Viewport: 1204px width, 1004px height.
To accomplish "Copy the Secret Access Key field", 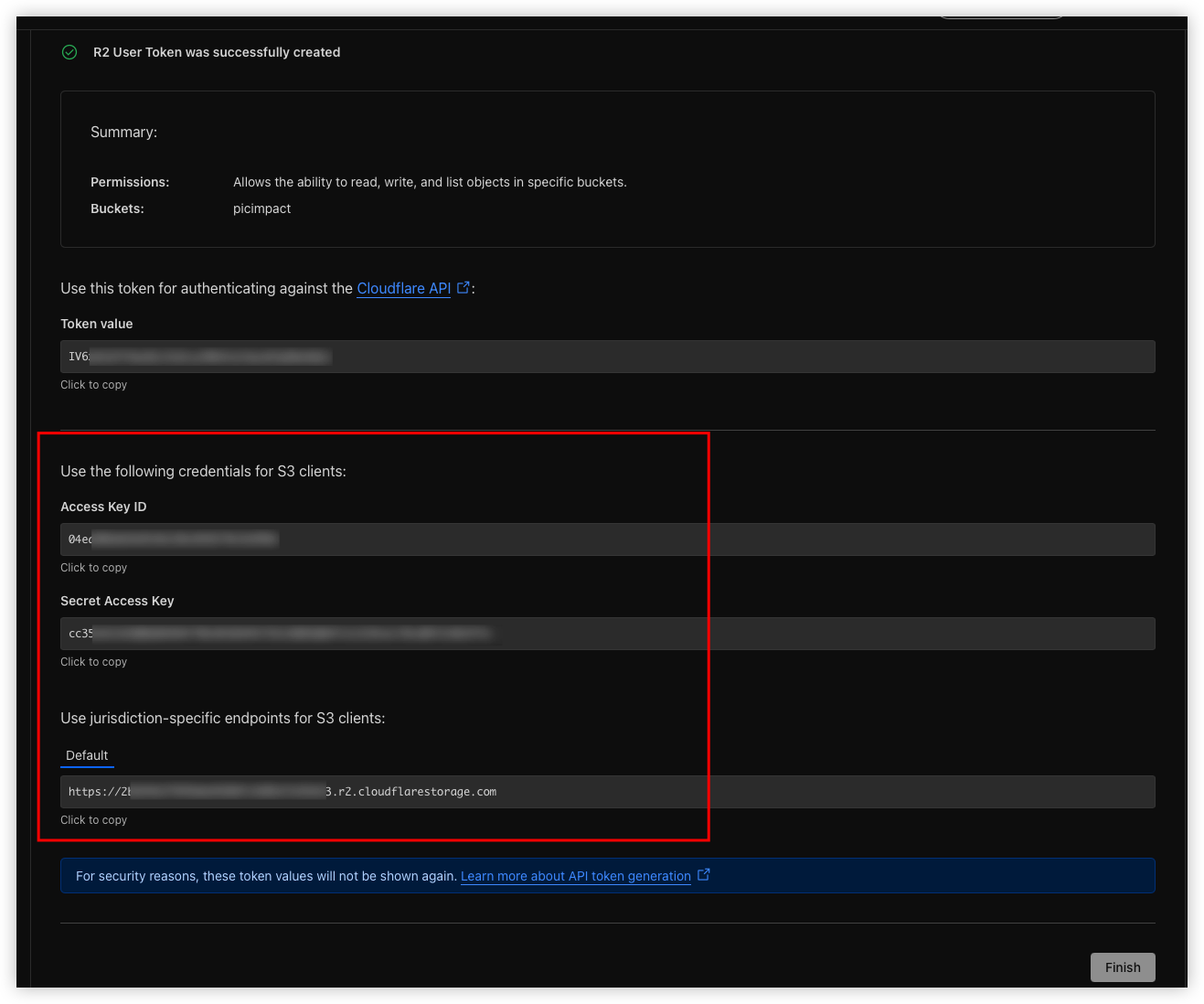I will coord(607,634).
